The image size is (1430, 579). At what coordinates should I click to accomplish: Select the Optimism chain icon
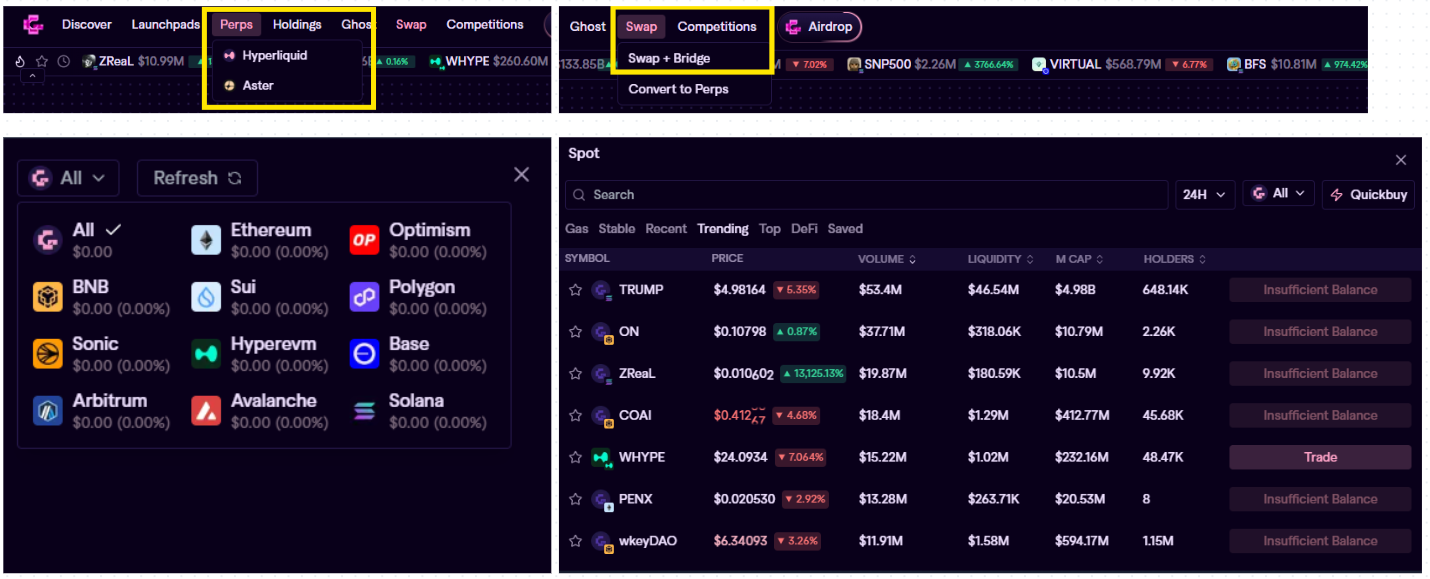point(364,240)
